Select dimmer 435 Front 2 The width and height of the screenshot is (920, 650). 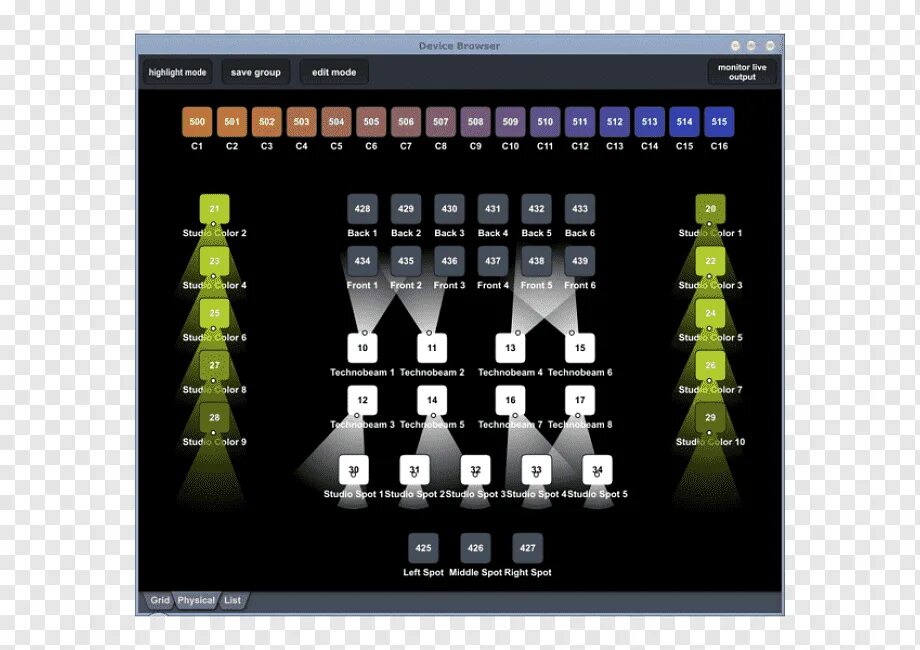point(406,261)
